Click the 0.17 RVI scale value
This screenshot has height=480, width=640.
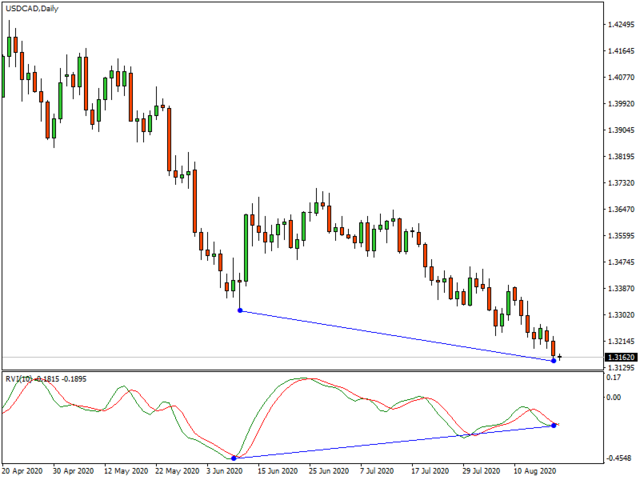(x=614, y=378)
